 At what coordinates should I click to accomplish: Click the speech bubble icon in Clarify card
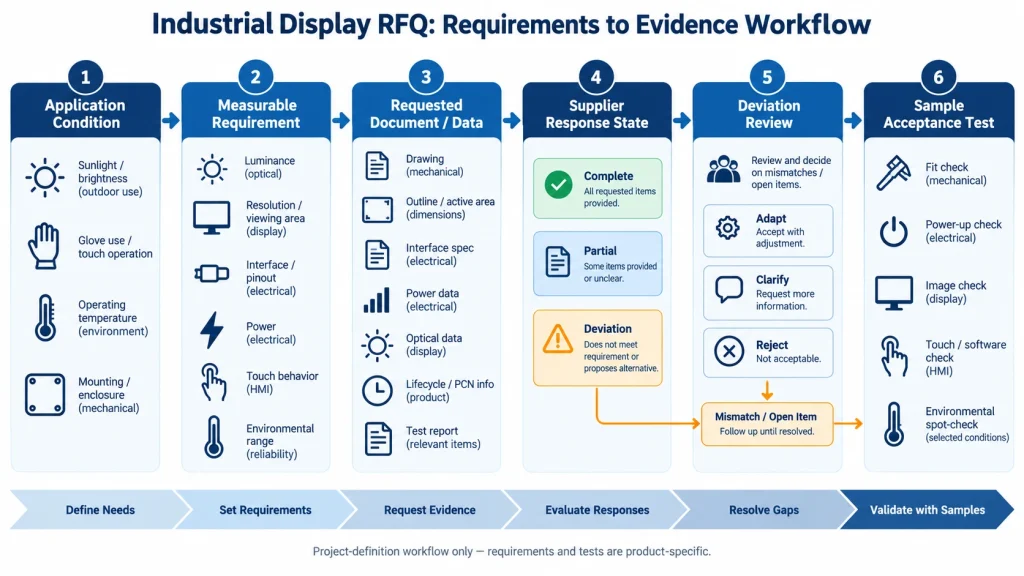point(729,289)
